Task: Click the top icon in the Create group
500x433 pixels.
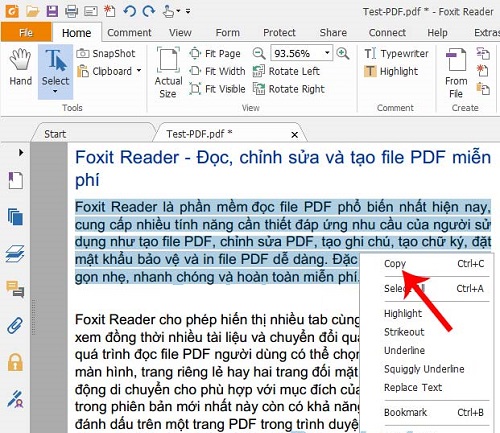Action: [x=483, y=53]
